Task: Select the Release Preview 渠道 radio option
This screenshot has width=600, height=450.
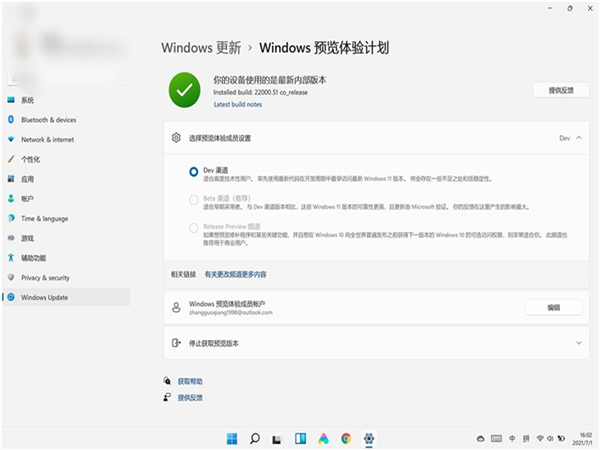Action: [193, 227]
